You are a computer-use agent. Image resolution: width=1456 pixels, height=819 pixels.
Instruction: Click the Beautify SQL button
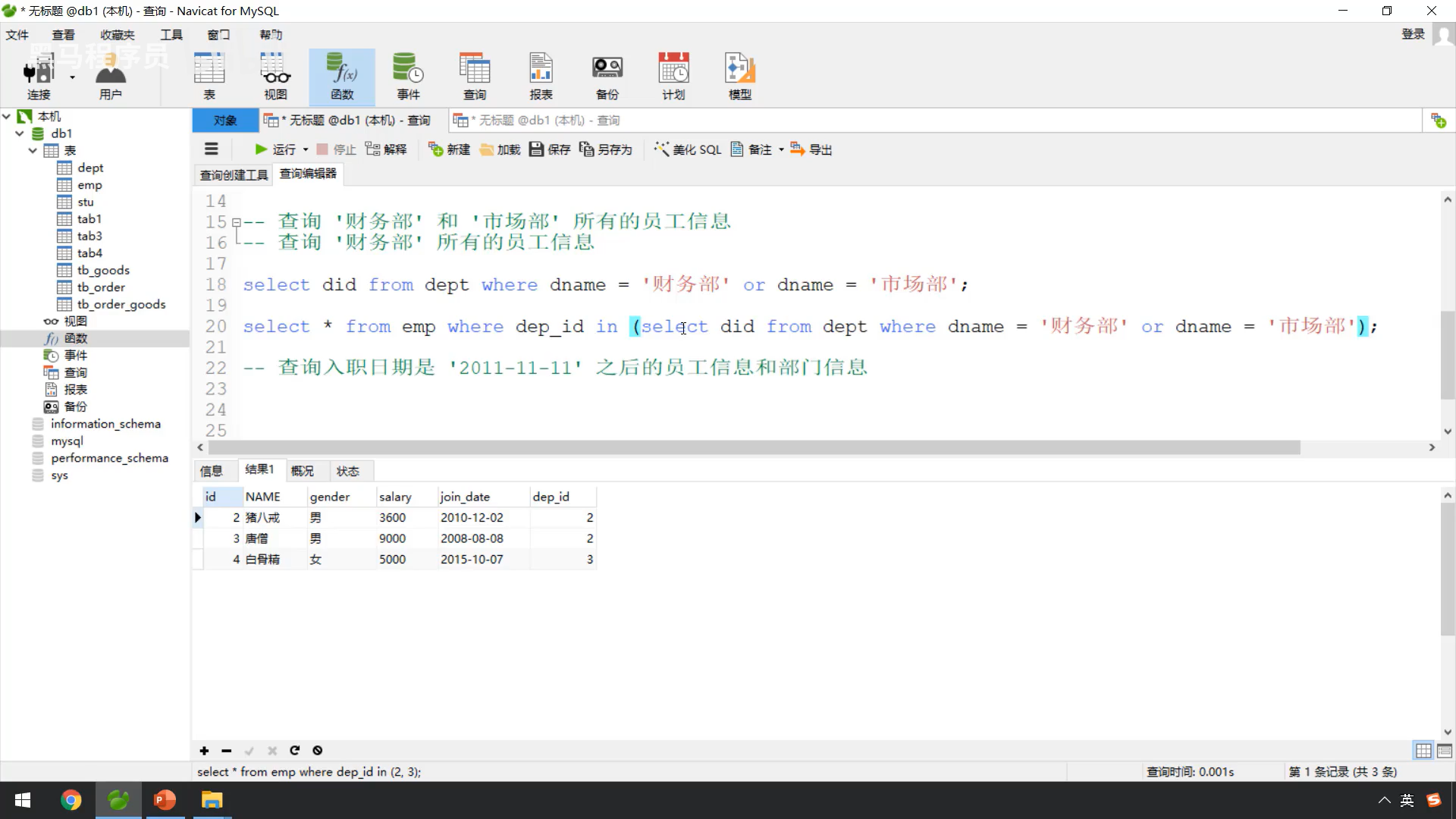pyautogui.click(x=688, y=149)
